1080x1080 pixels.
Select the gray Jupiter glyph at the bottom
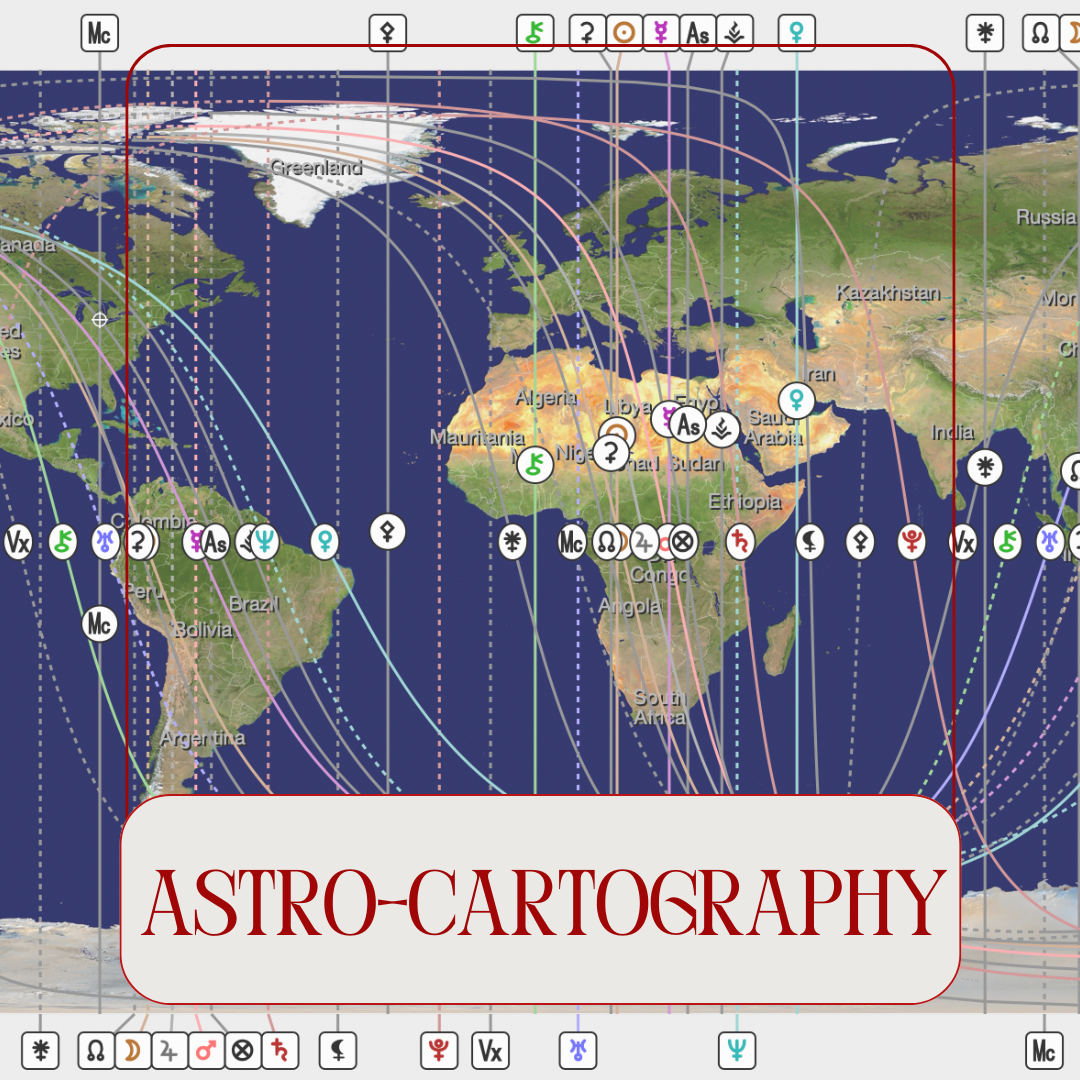point(169,1051)
